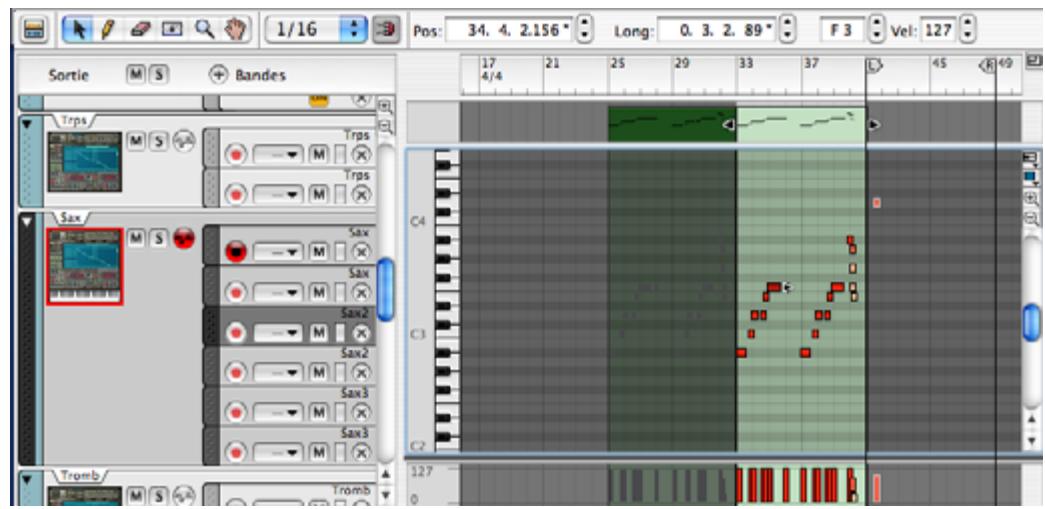Solo the Trps track
This screenshot has width=1045, height=509.
pos(159,140)
